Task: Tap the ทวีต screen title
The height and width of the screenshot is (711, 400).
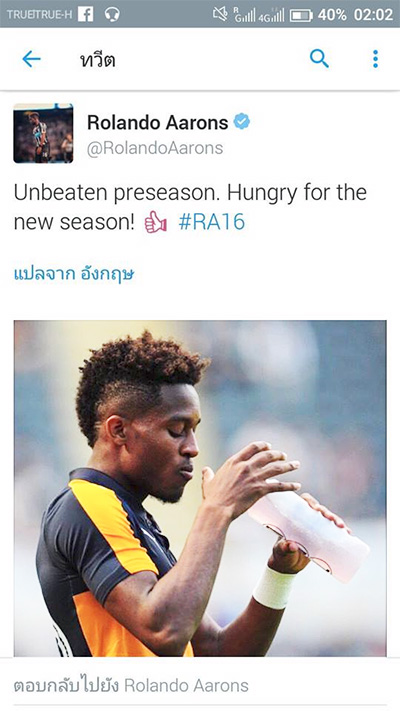Action: tap(98, 59)
